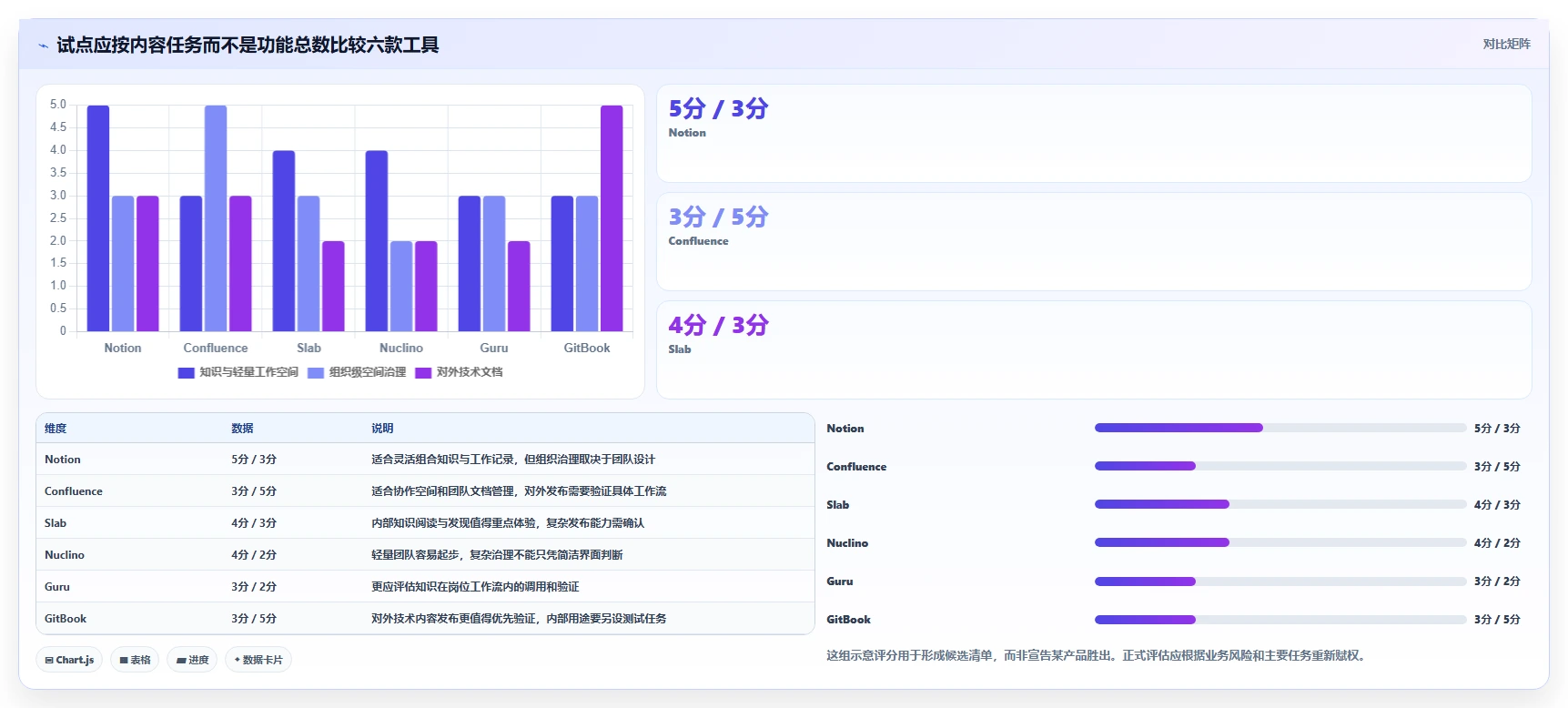
Task: Click the small icon left of the header title
Action: [x=43, y=46]
